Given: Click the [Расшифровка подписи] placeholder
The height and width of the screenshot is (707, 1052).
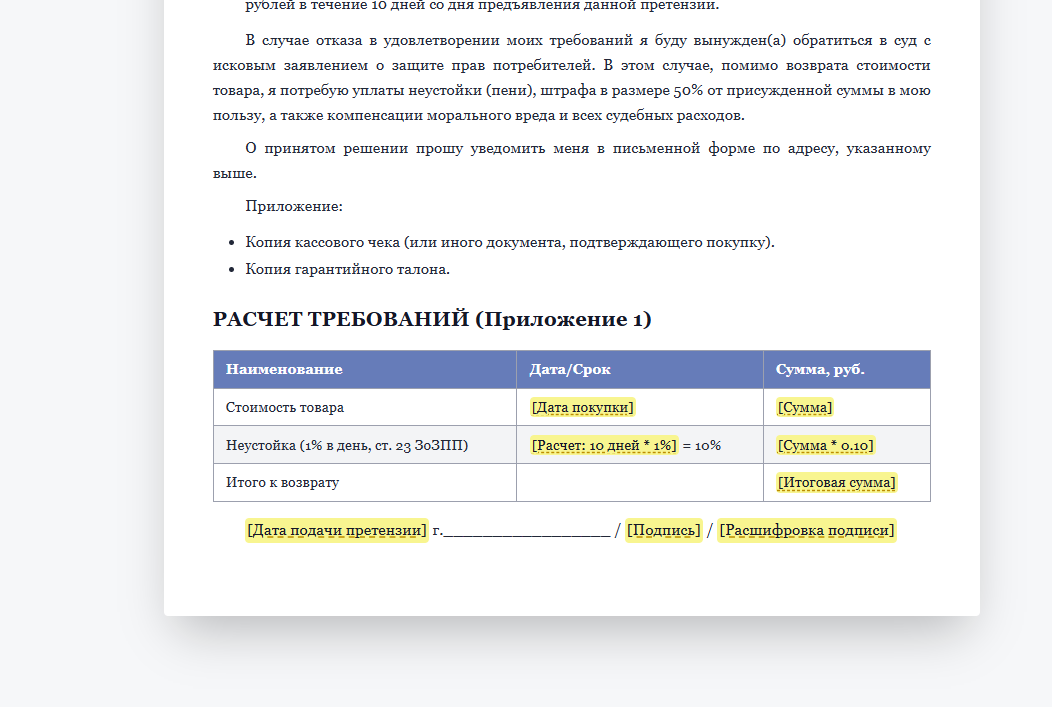Looking at the screenshot, I should 806,530.
